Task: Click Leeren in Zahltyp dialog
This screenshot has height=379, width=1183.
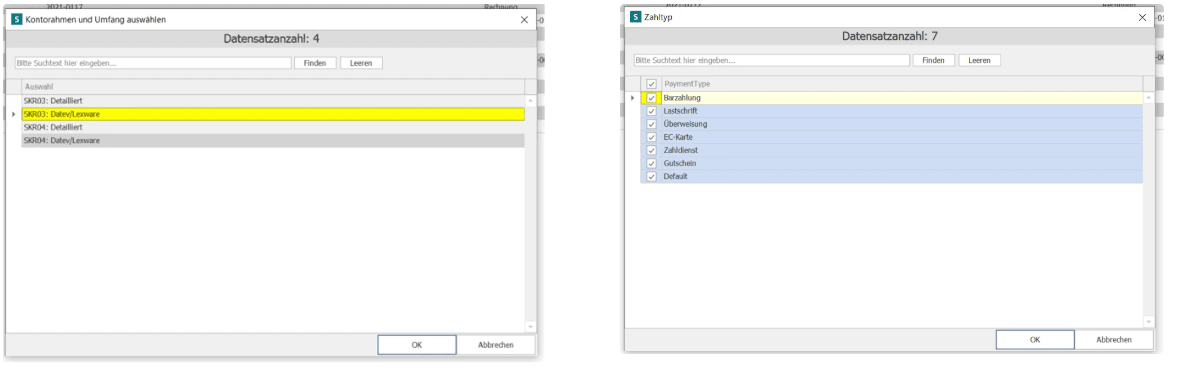Action: pyautogui.click(x=979, y=60)
